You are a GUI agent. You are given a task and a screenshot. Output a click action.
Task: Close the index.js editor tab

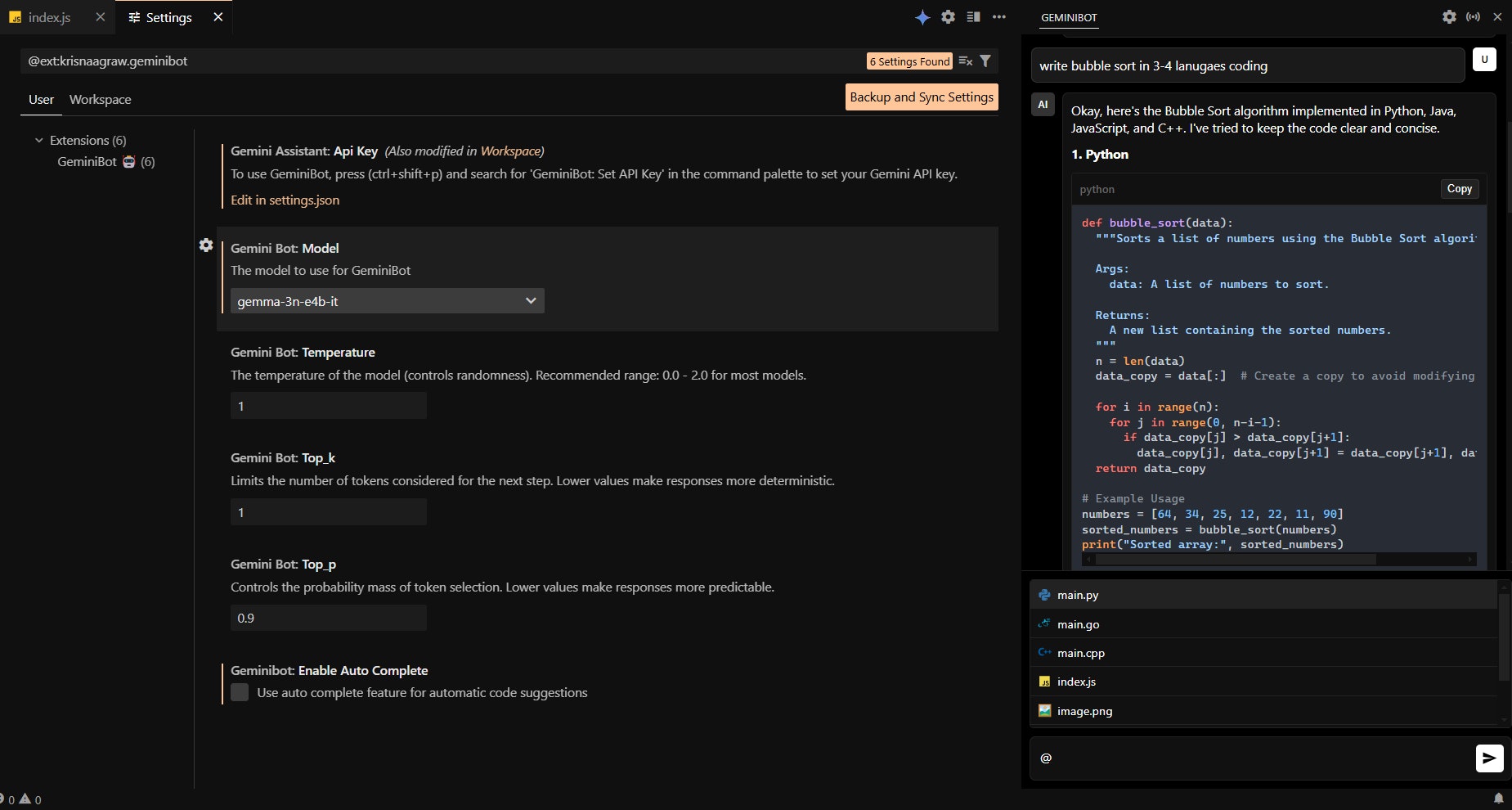(x=100, y=17)
